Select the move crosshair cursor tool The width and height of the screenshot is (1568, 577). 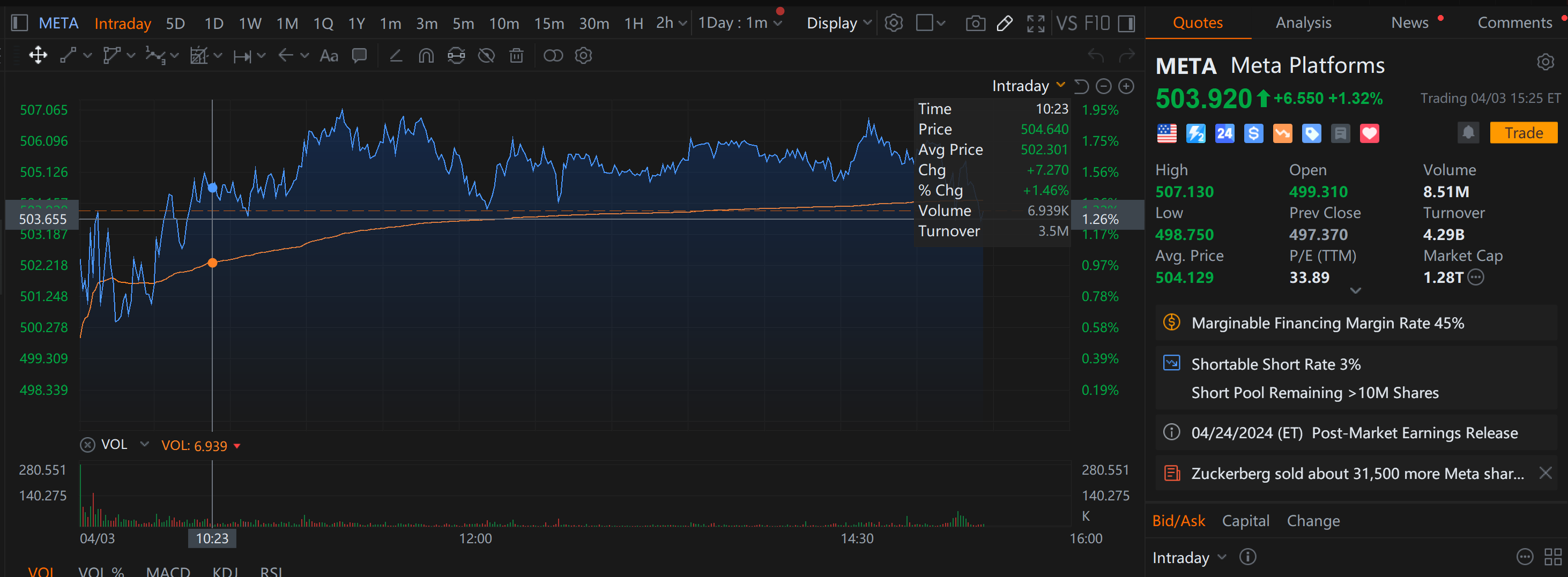(x=38, y=55)
